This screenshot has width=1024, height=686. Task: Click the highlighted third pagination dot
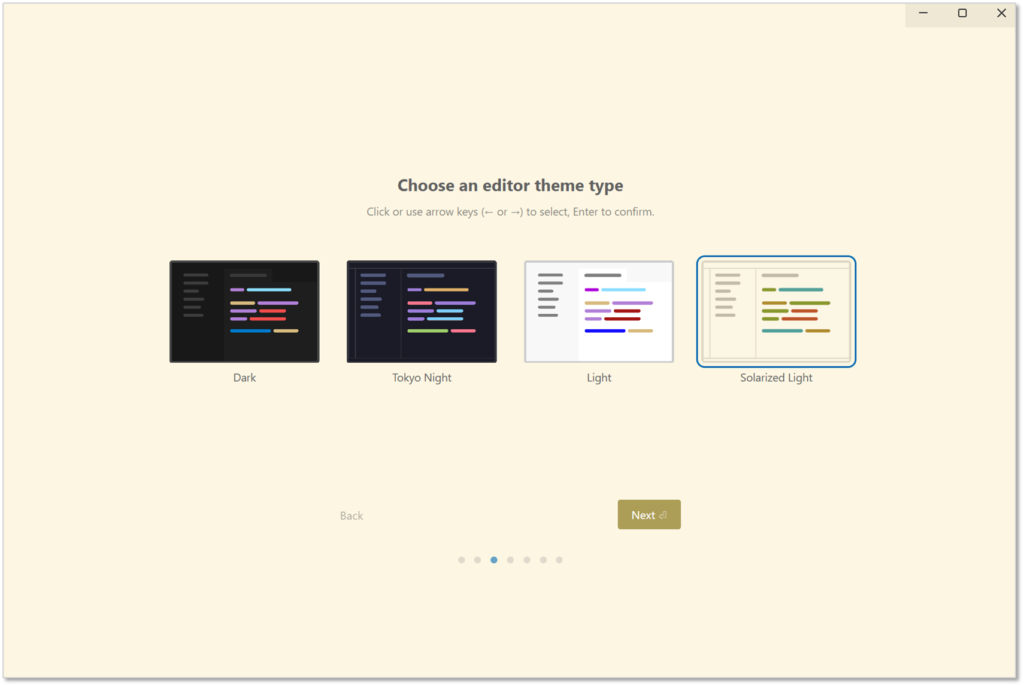pyautogui.click(x=494, y=560)
